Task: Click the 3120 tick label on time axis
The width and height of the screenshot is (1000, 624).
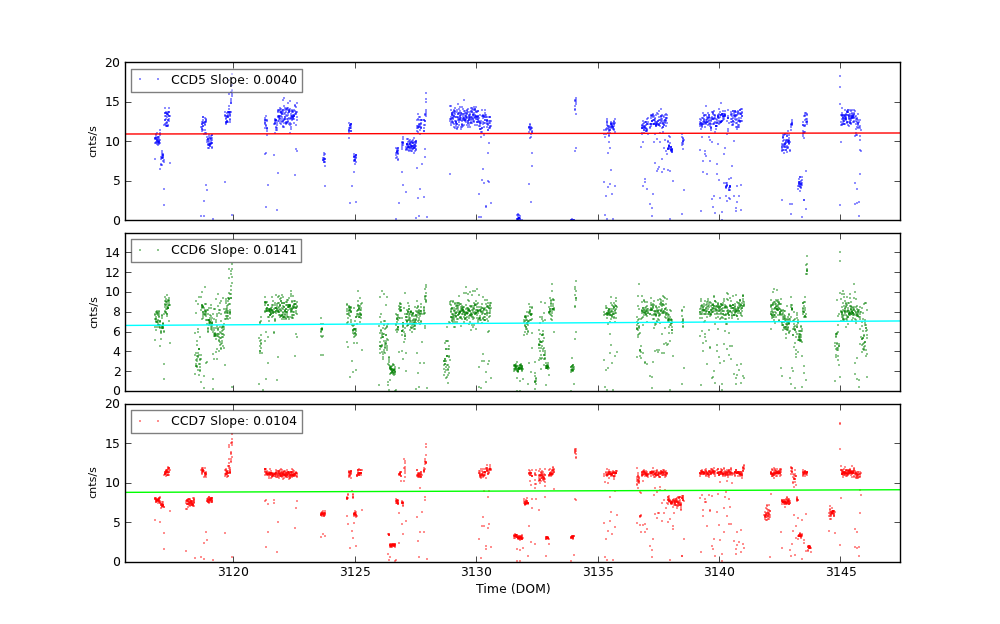Action: click(x=233, y=572)
